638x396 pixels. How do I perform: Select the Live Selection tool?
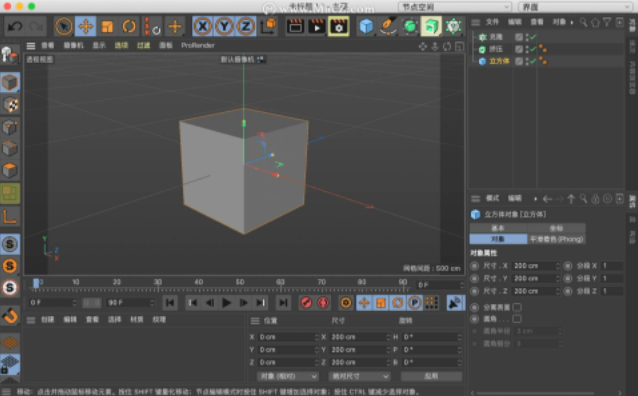64,27
